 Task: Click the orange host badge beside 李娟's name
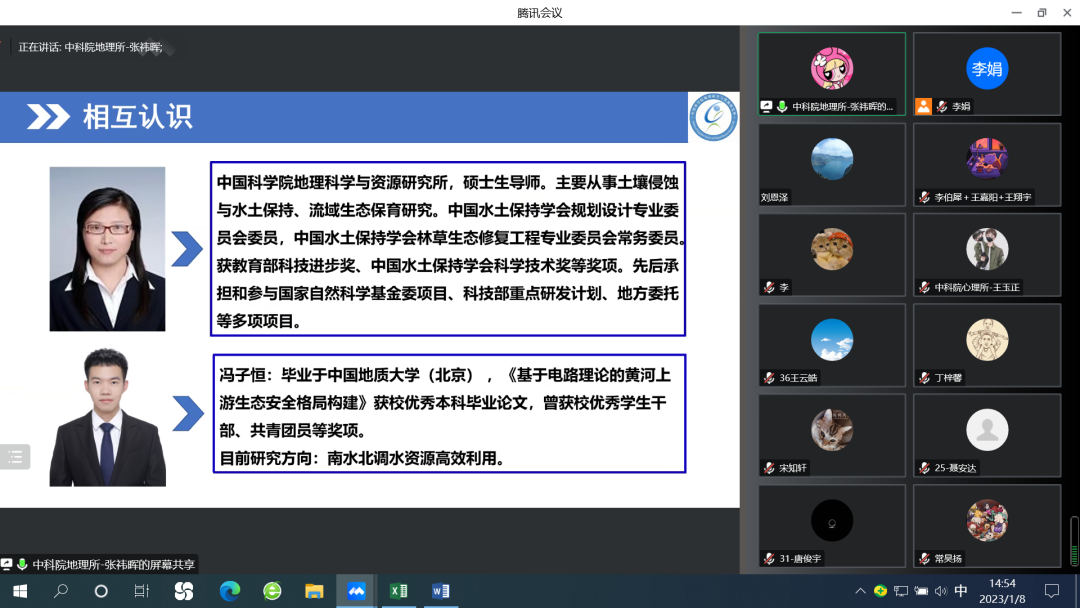923,106
